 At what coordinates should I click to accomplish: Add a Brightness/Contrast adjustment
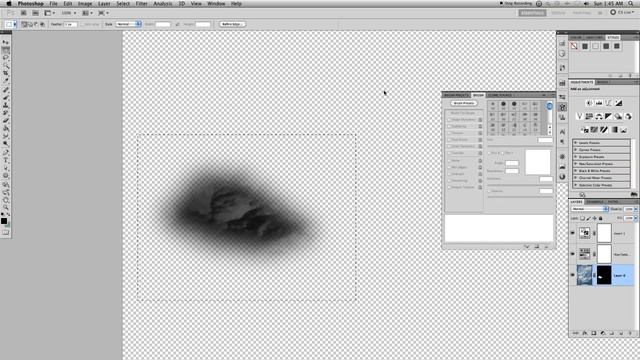pyautogui.click(x=589, y=103)
